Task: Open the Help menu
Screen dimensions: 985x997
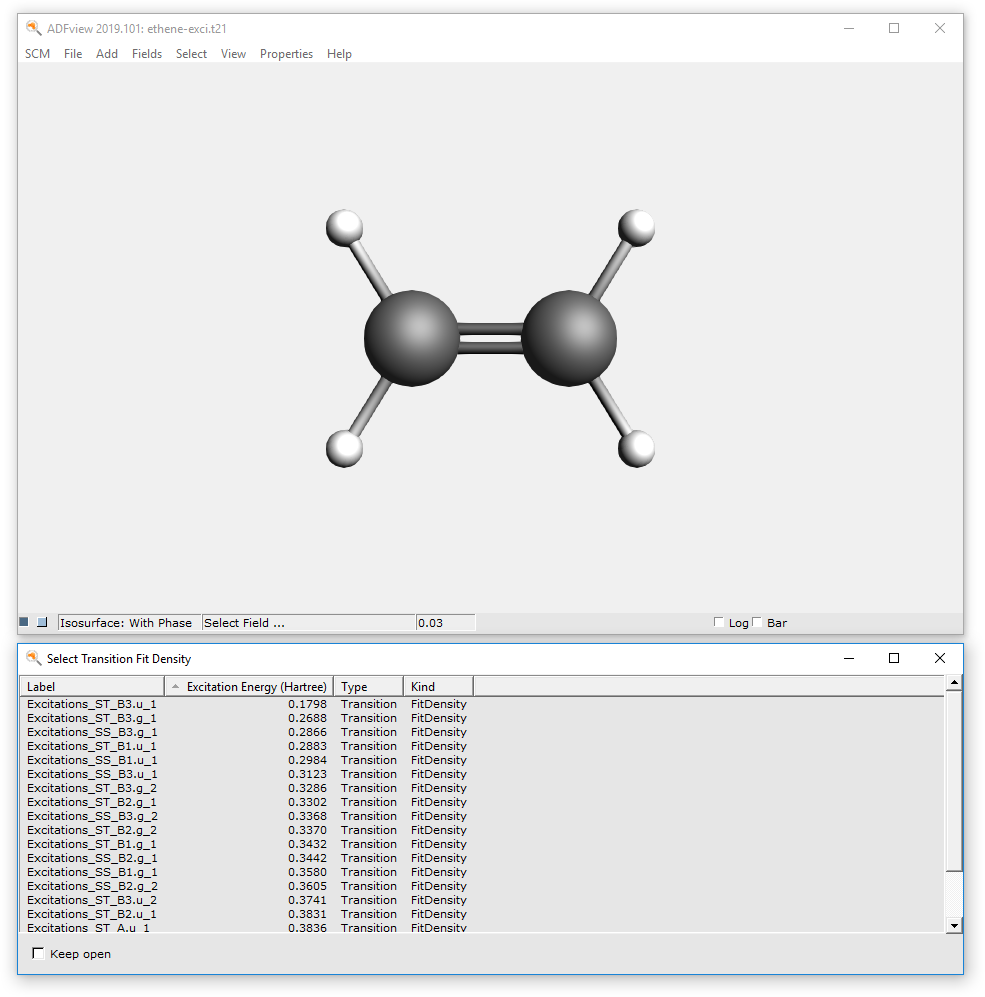Action: point(340,54)
